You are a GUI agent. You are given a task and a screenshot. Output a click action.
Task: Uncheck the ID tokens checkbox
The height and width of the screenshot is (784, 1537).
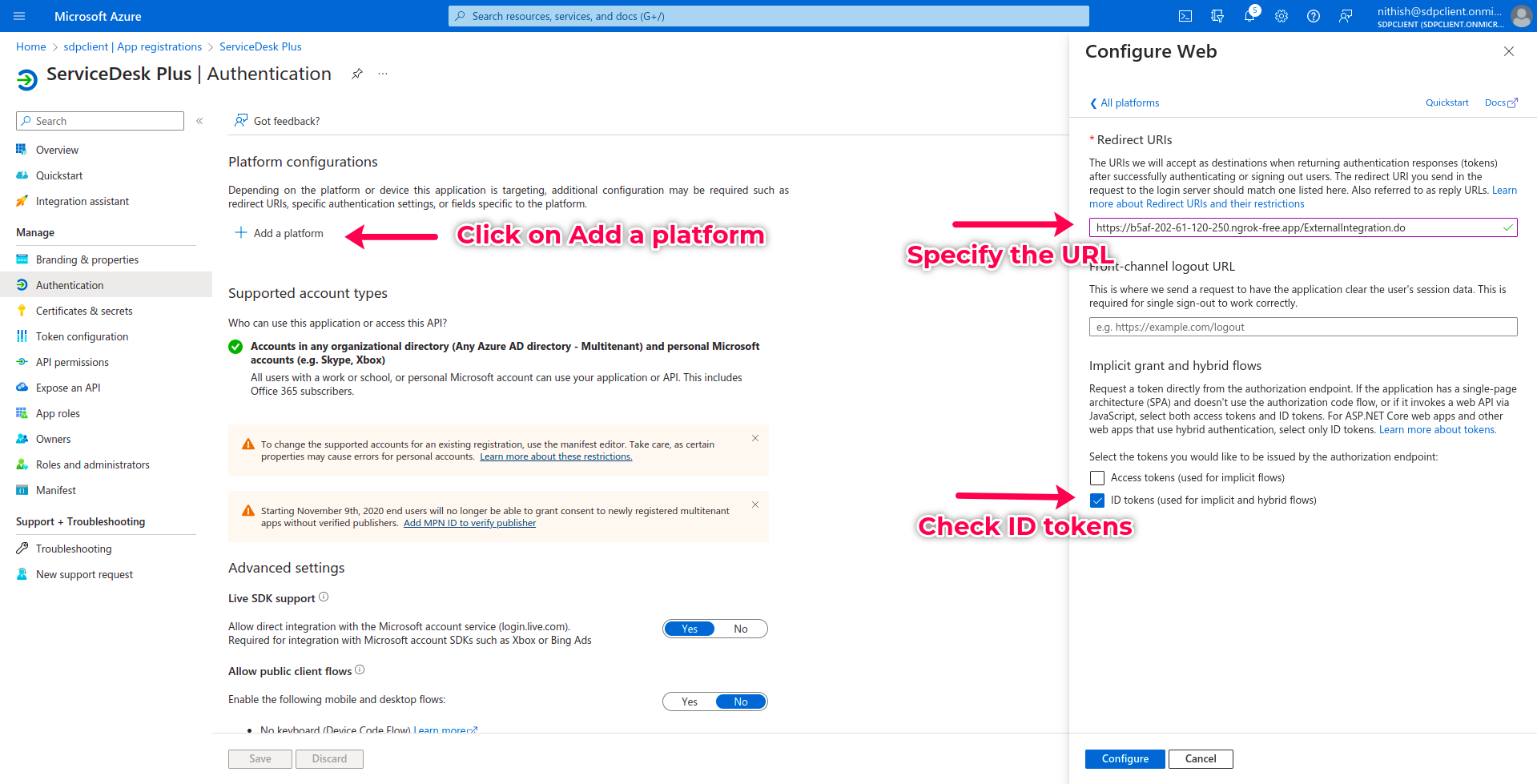[x=1097, y=501]
